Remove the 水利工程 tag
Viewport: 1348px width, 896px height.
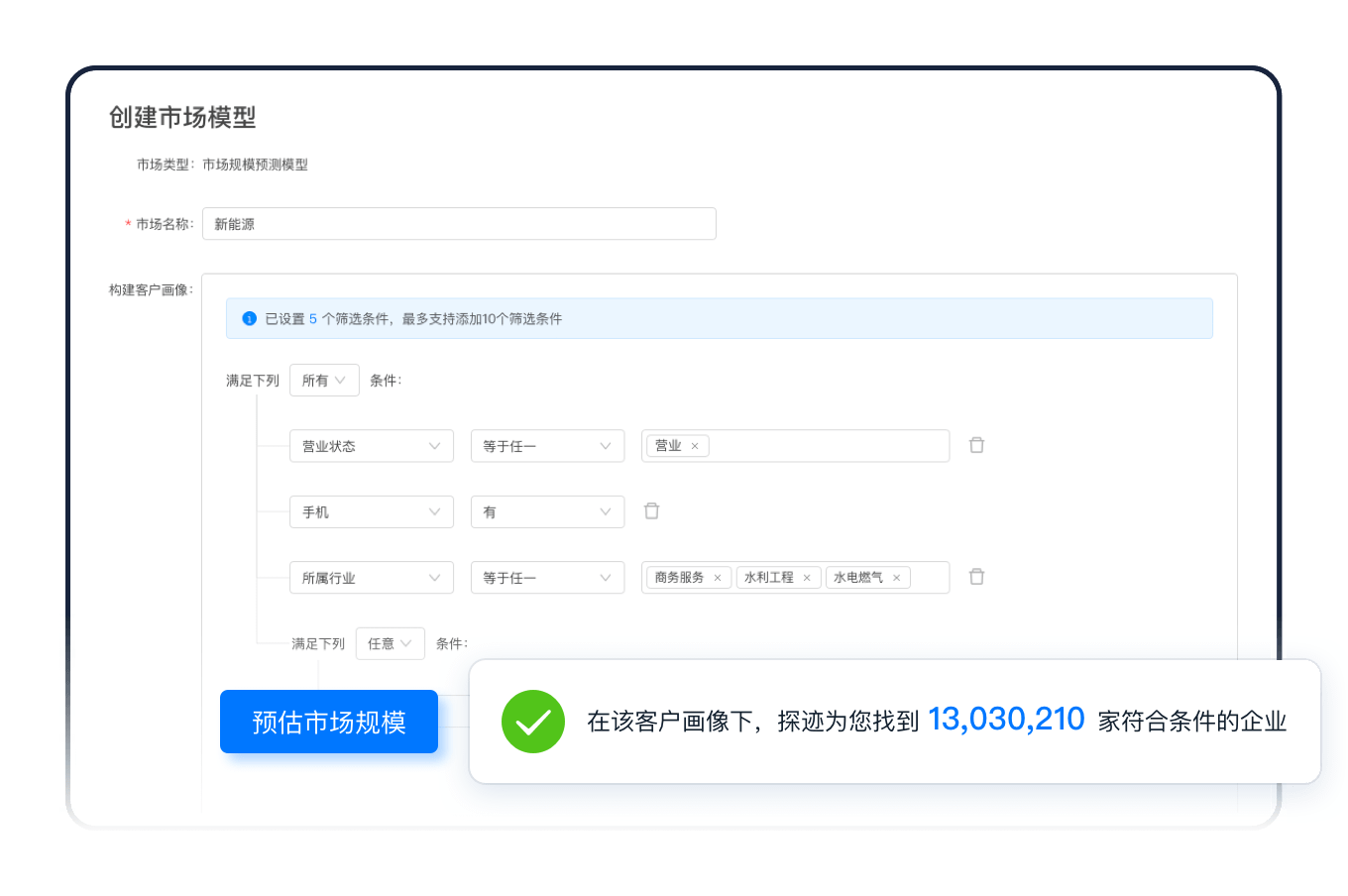(x=807, y=578)
